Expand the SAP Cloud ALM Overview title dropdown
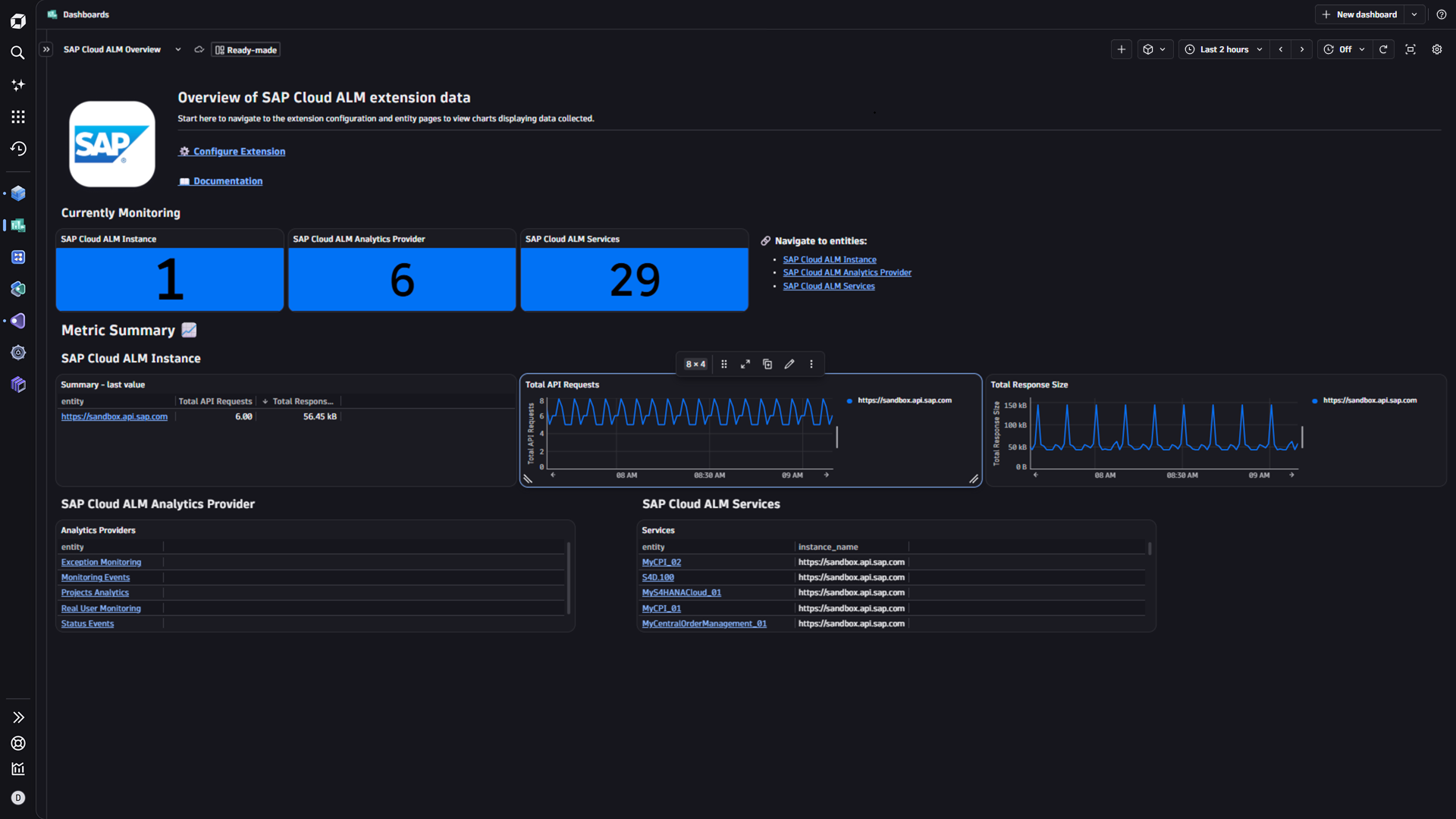This screenshot has height=819, width=1456. point(178,49)
